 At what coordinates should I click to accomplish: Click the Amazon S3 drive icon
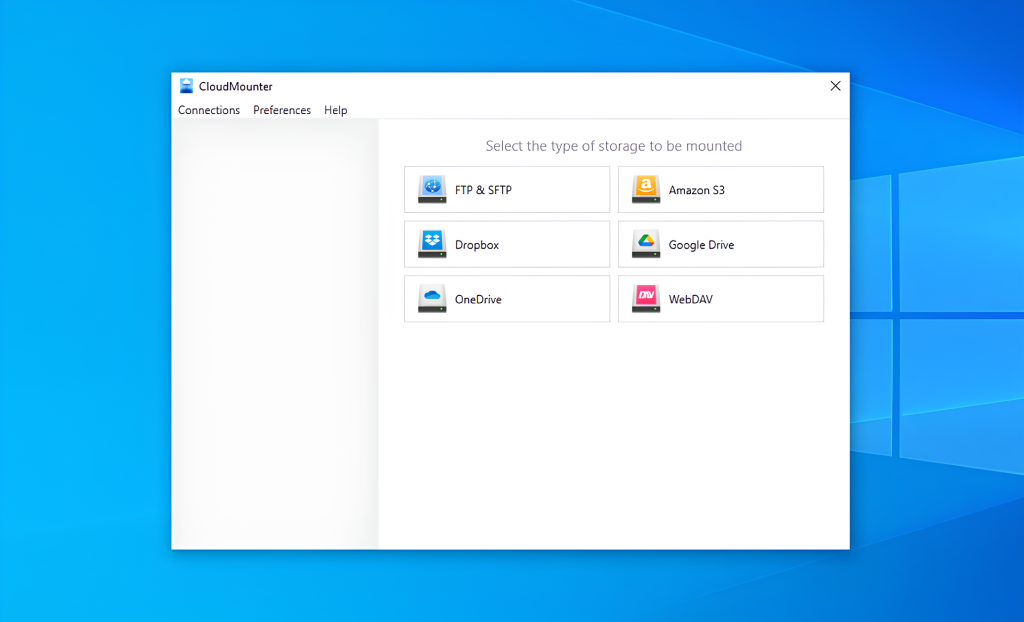click(645, 189)
